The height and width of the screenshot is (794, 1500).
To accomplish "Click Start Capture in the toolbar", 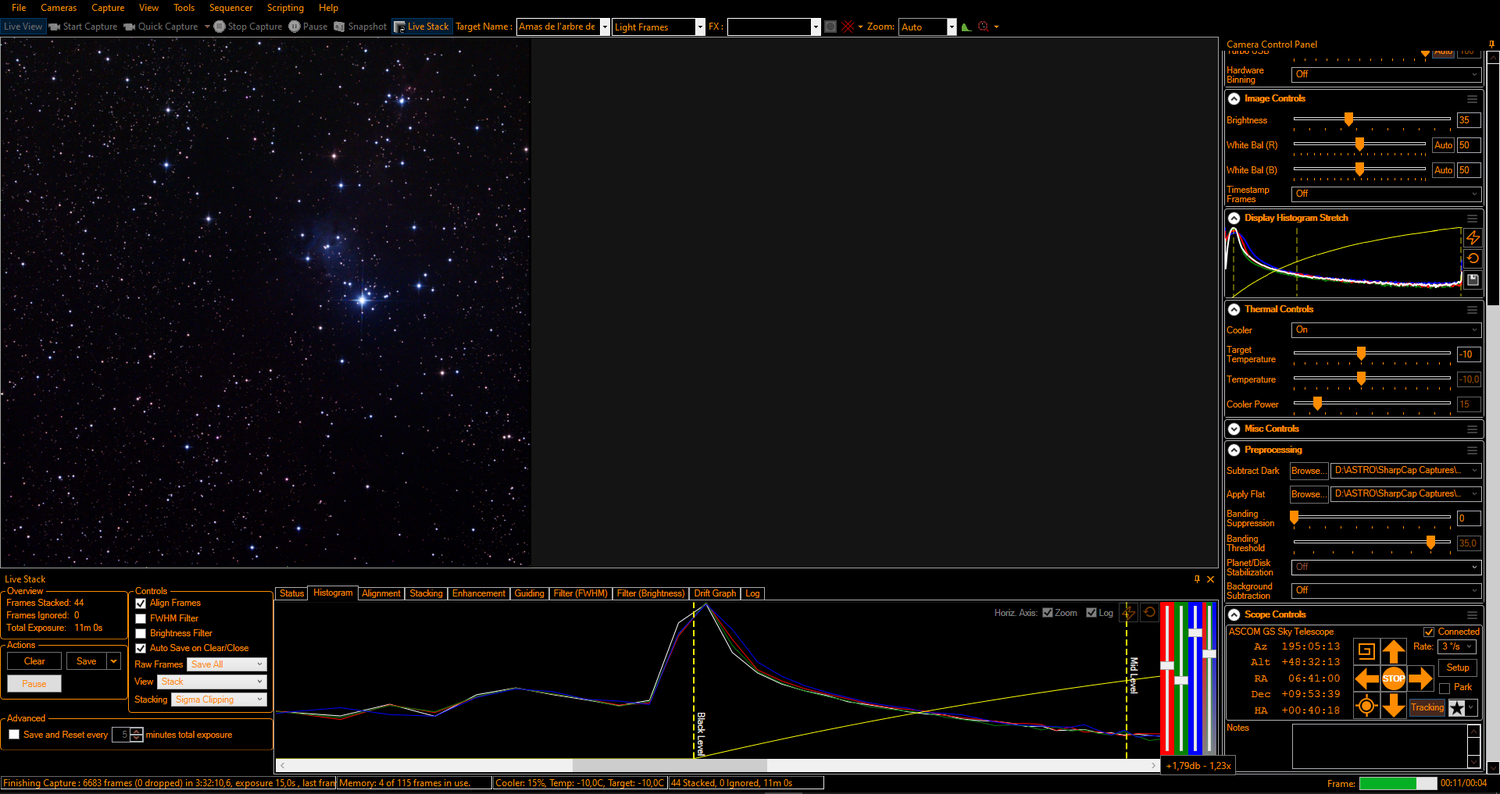I will (x=83, y=27).
